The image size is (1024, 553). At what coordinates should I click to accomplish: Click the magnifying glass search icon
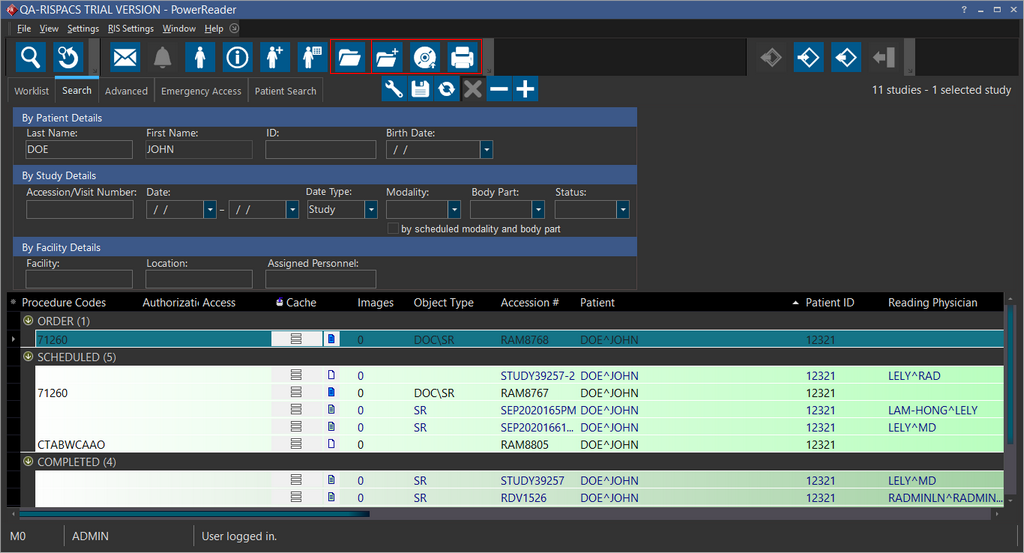coord(32,57)
